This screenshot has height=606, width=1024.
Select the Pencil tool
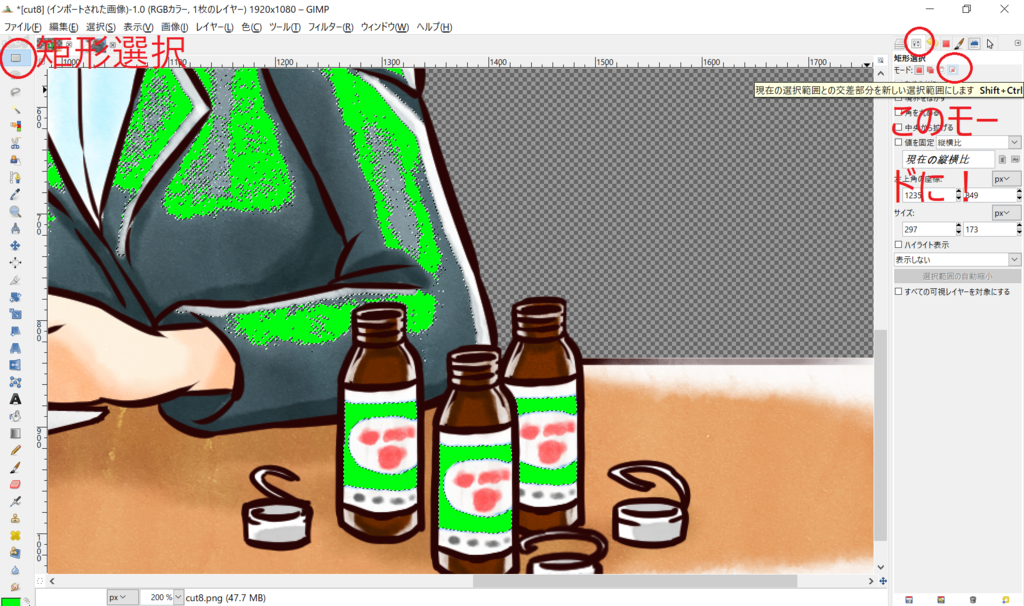pyautogui.click(x=16, y=450)
